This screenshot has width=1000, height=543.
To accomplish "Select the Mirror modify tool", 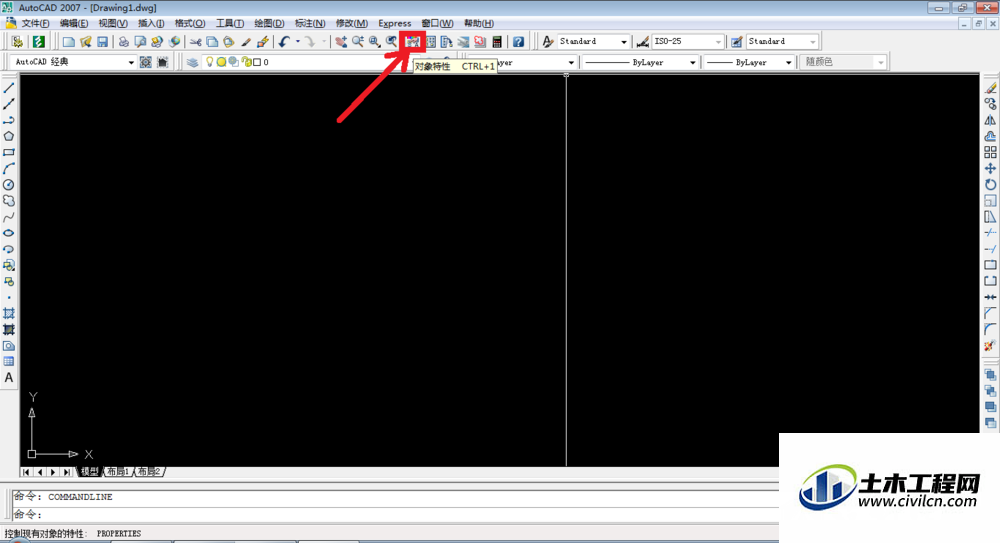I will [x=990, y=120].
